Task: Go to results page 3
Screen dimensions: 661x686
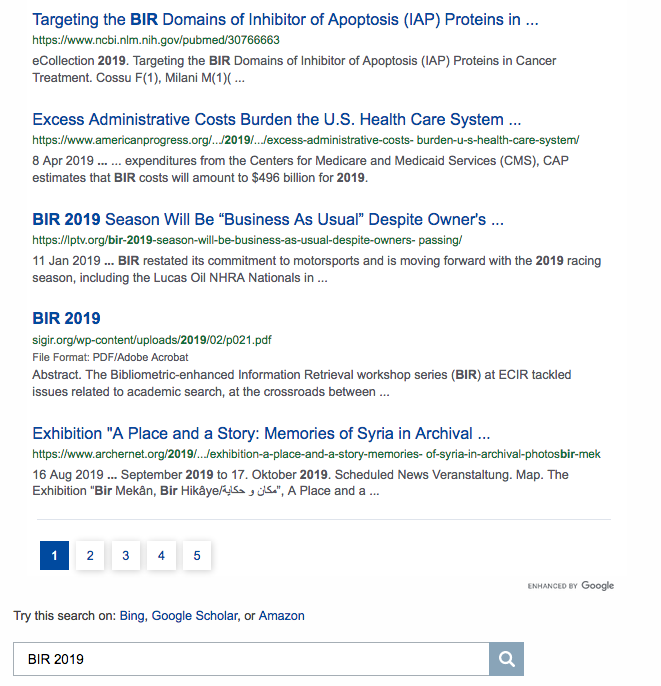Action: coord(126,555)
